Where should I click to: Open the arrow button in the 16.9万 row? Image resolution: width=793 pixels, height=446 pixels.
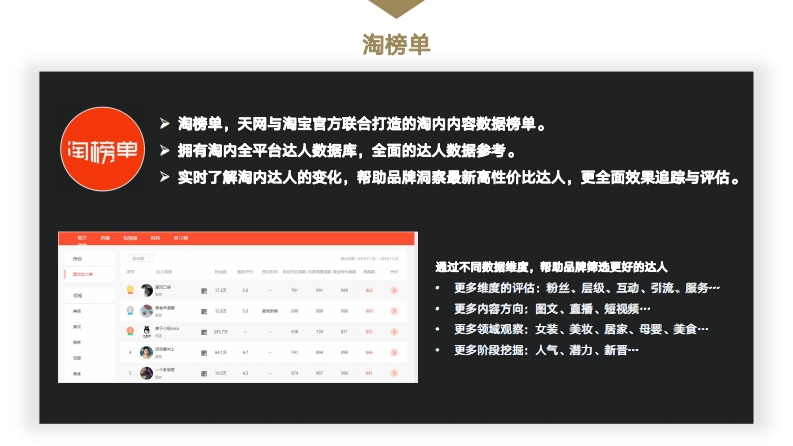(394, 373)
